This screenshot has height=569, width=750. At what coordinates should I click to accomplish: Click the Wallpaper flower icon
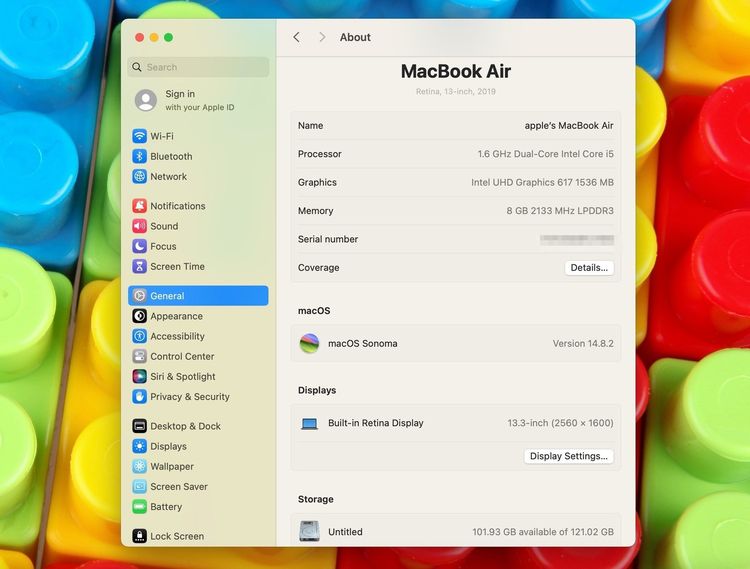[139, 466]
